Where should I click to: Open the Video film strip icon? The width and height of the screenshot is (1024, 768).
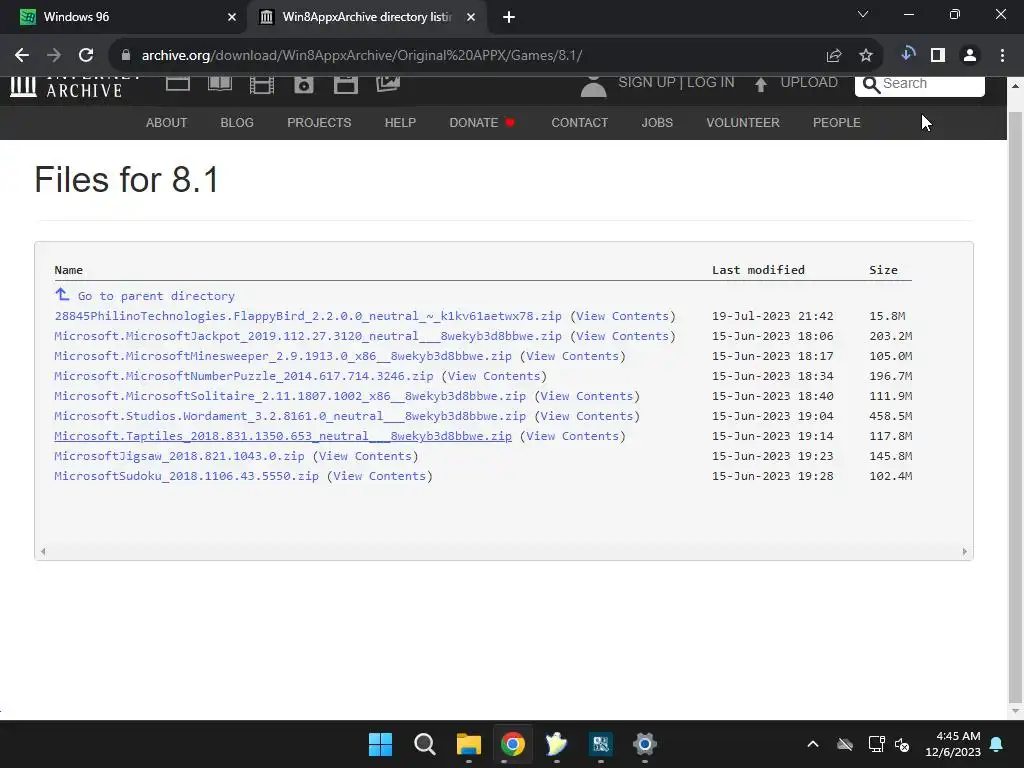(262, 85)
